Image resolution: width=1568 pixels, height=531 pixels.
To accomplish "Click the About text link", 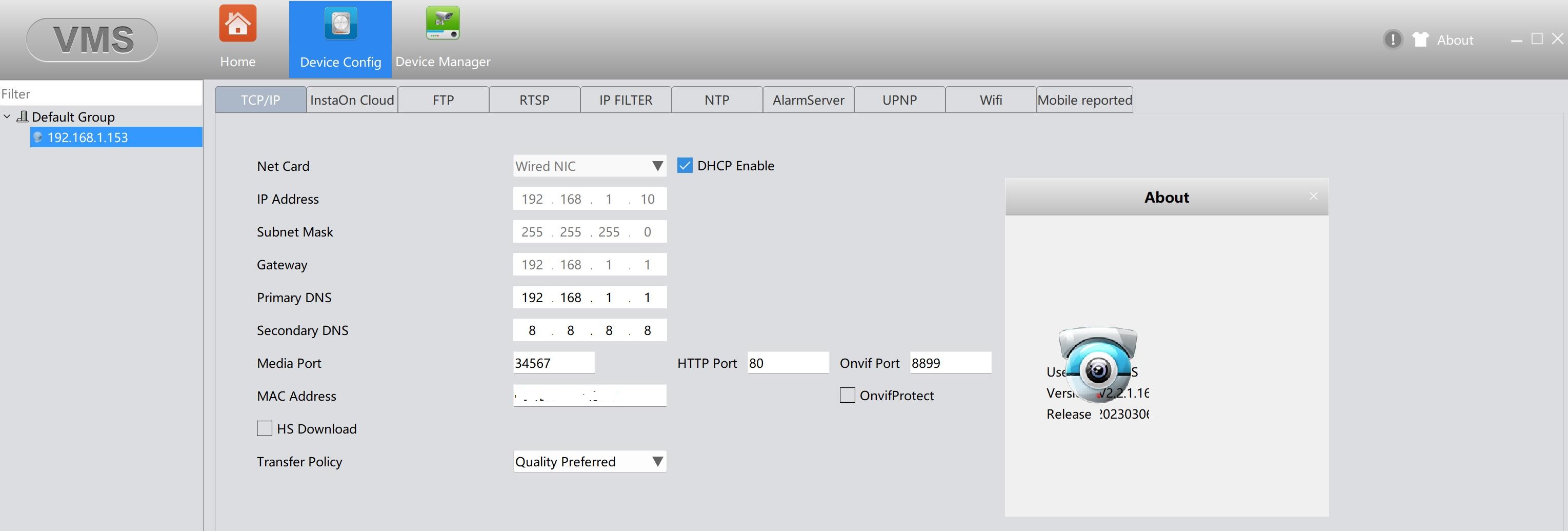I will pyautogui.click(x=1455, y=40).
